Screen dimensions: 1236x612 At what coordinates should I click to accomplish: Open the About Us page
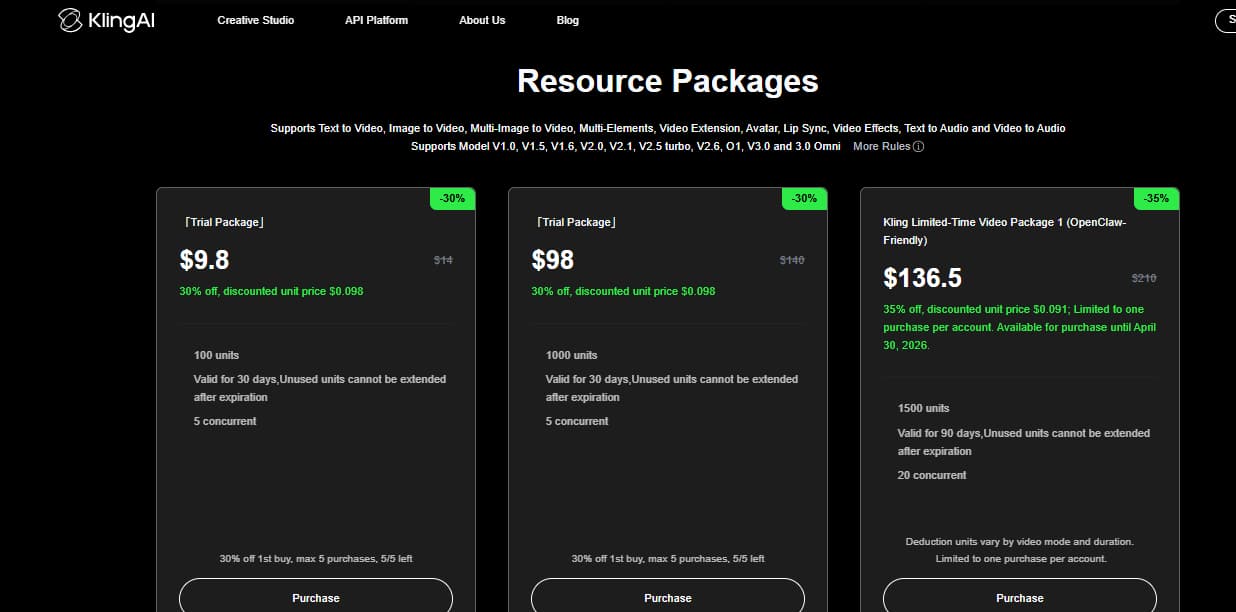[482, 20]
